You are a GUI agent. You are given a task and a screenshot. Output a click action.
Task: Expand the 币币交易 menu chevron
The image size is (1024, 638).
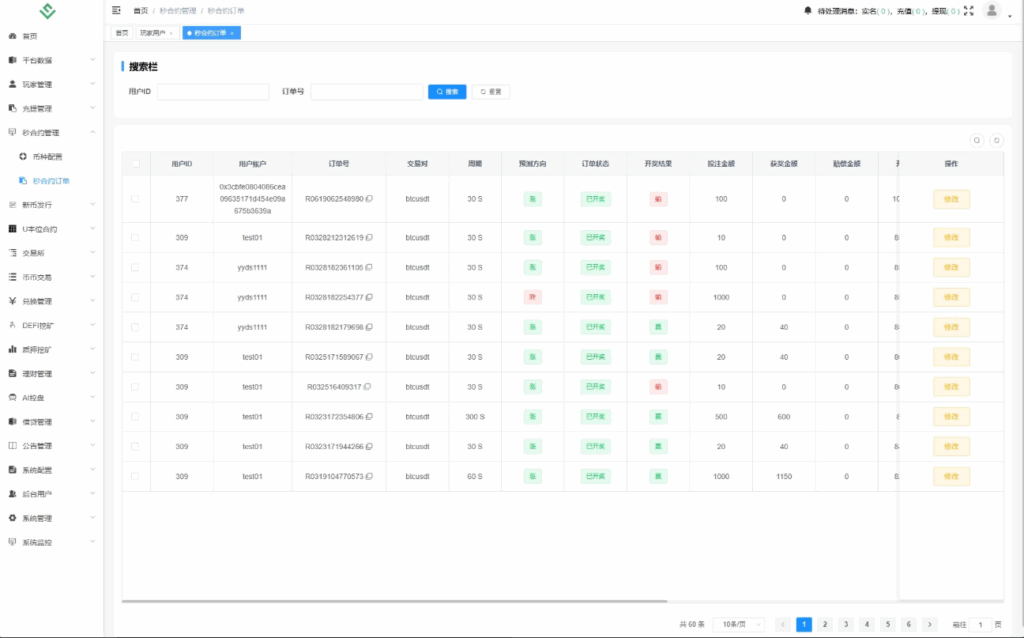(93, 277)
